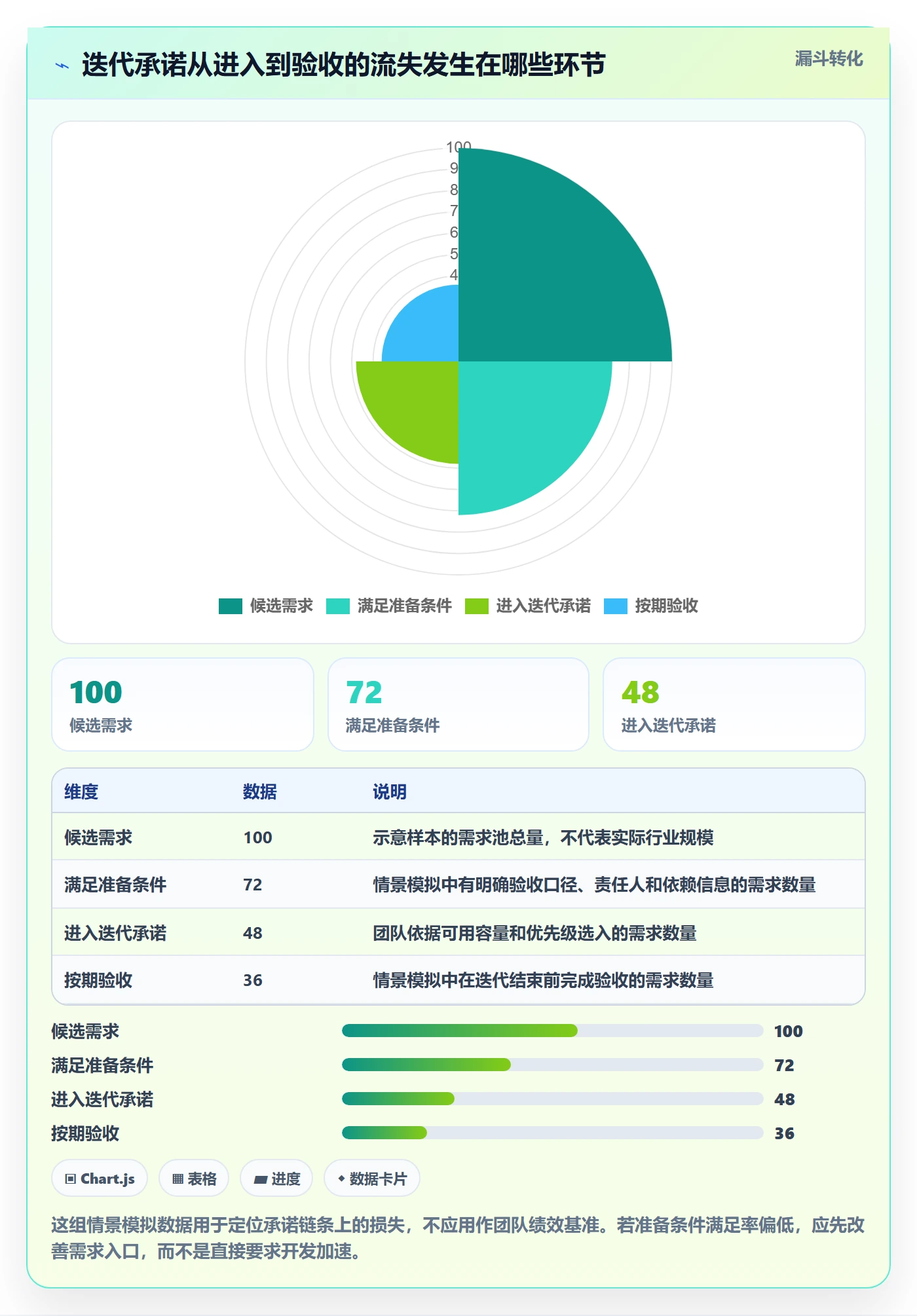Select the 48 进入迭代承诺 stat card
This screenshot has width=917, height=1316.
pyautogui.click(x=734, y=704)
